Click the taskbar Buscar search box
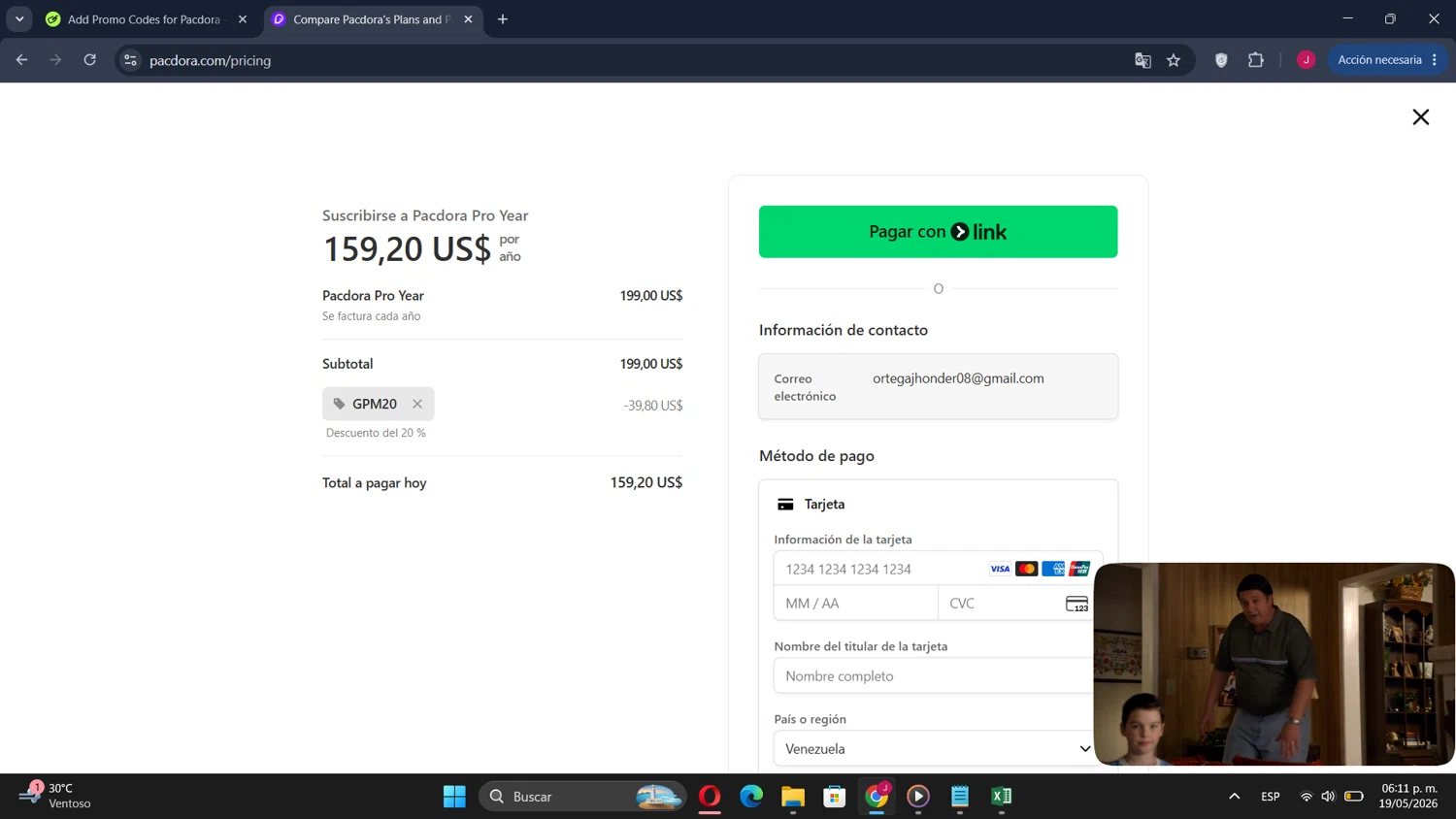The image size is (1456, 819). (x=582, y=797)
